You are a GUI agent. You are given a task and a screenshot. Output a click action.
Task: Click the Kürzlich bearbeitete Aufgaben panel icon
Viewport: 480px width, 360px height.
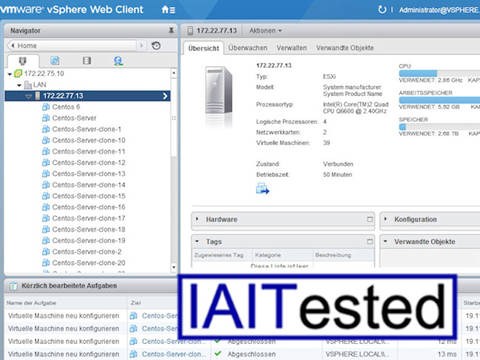point(13,286)
